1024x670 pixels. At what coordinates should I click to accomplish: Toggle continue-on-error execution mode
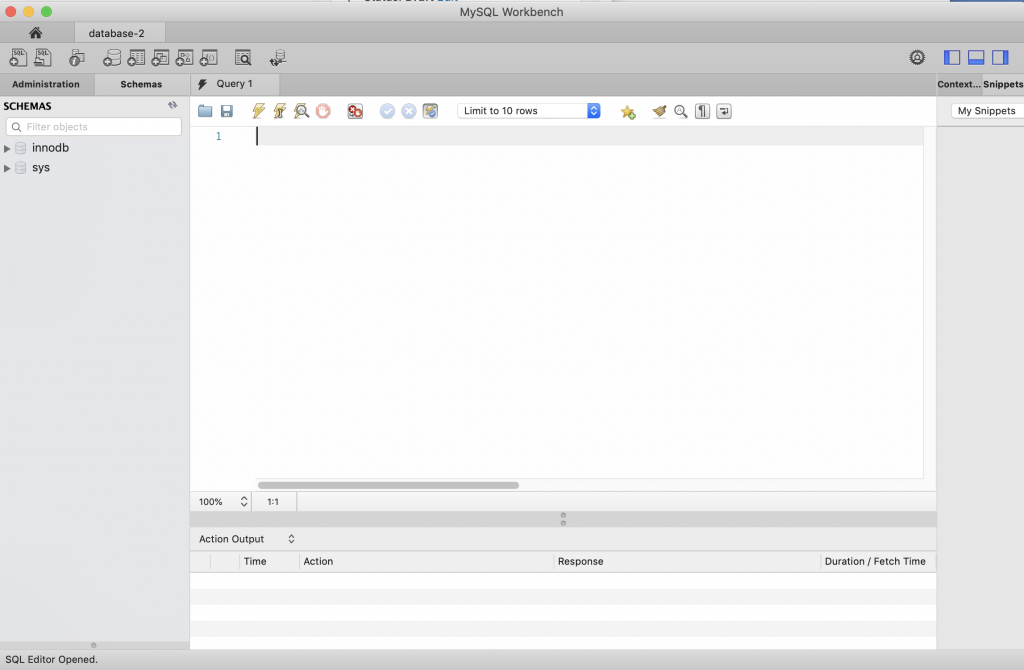[355, 111]
